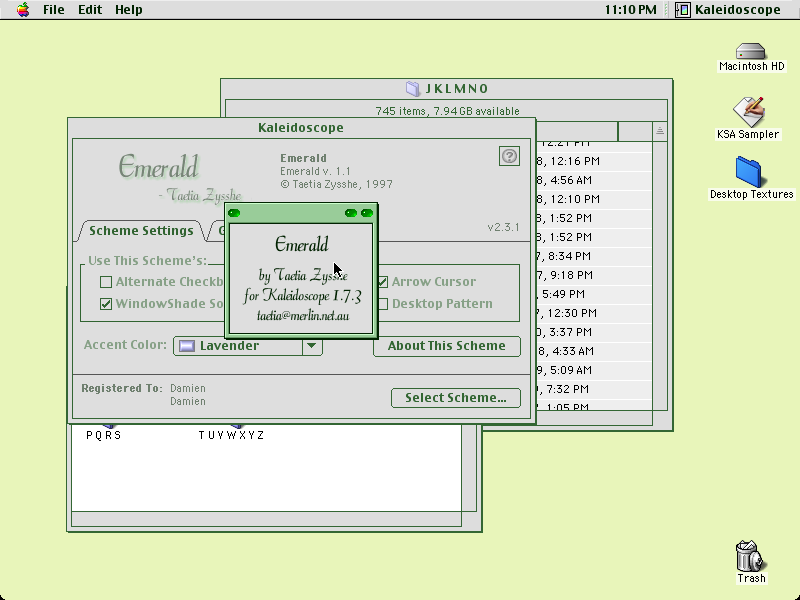
Task: Select the KSA Sampler desktop icon
Action: [x=748, y=111]
